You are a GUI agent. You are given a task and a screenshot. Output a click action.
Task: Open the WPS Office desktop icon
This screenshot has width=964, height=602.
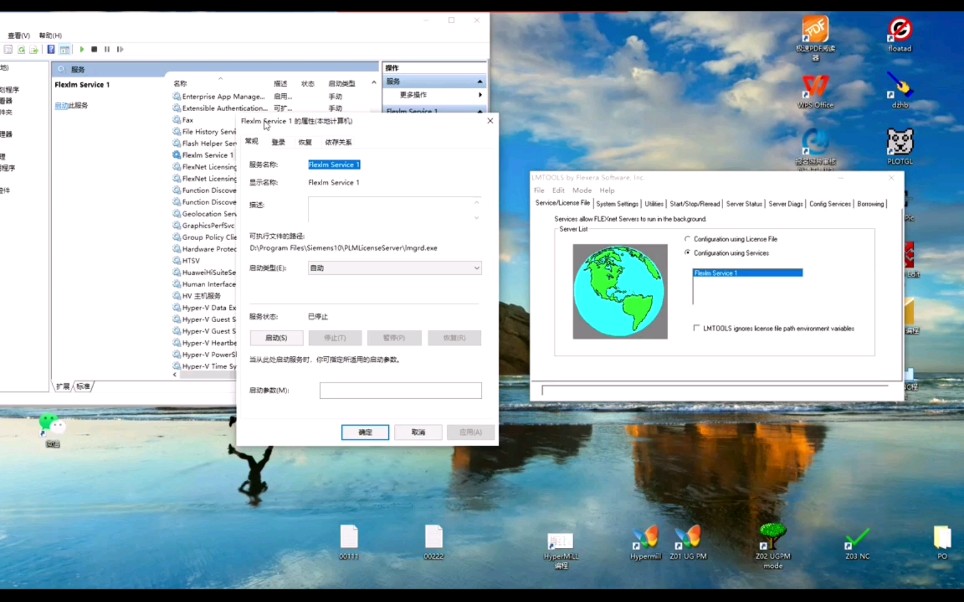click(815, 91)
